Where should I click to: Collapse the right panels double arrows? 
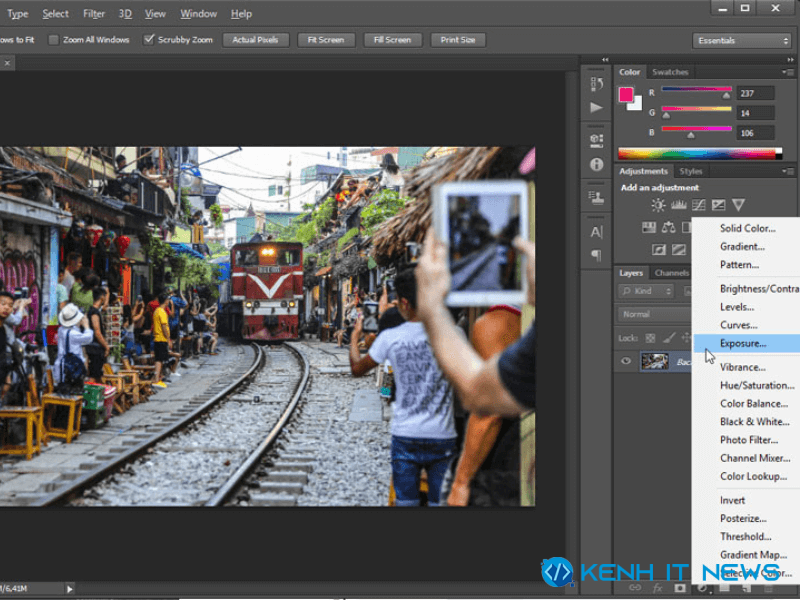[790, 60]
